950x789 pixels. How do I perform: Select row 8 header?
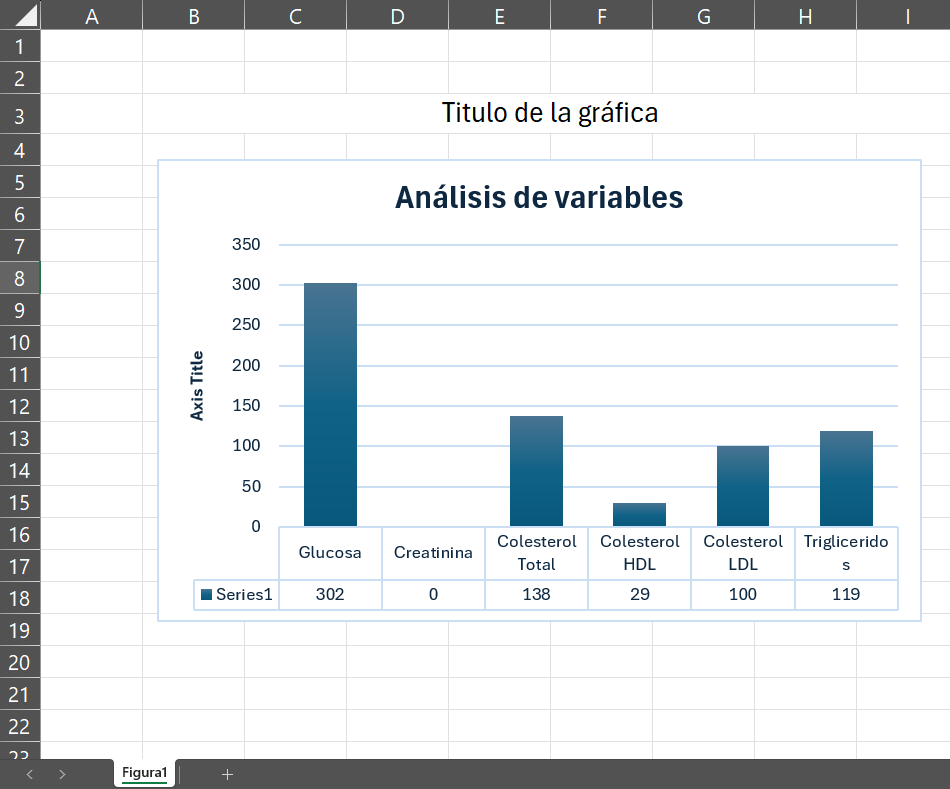pos(20,278)
